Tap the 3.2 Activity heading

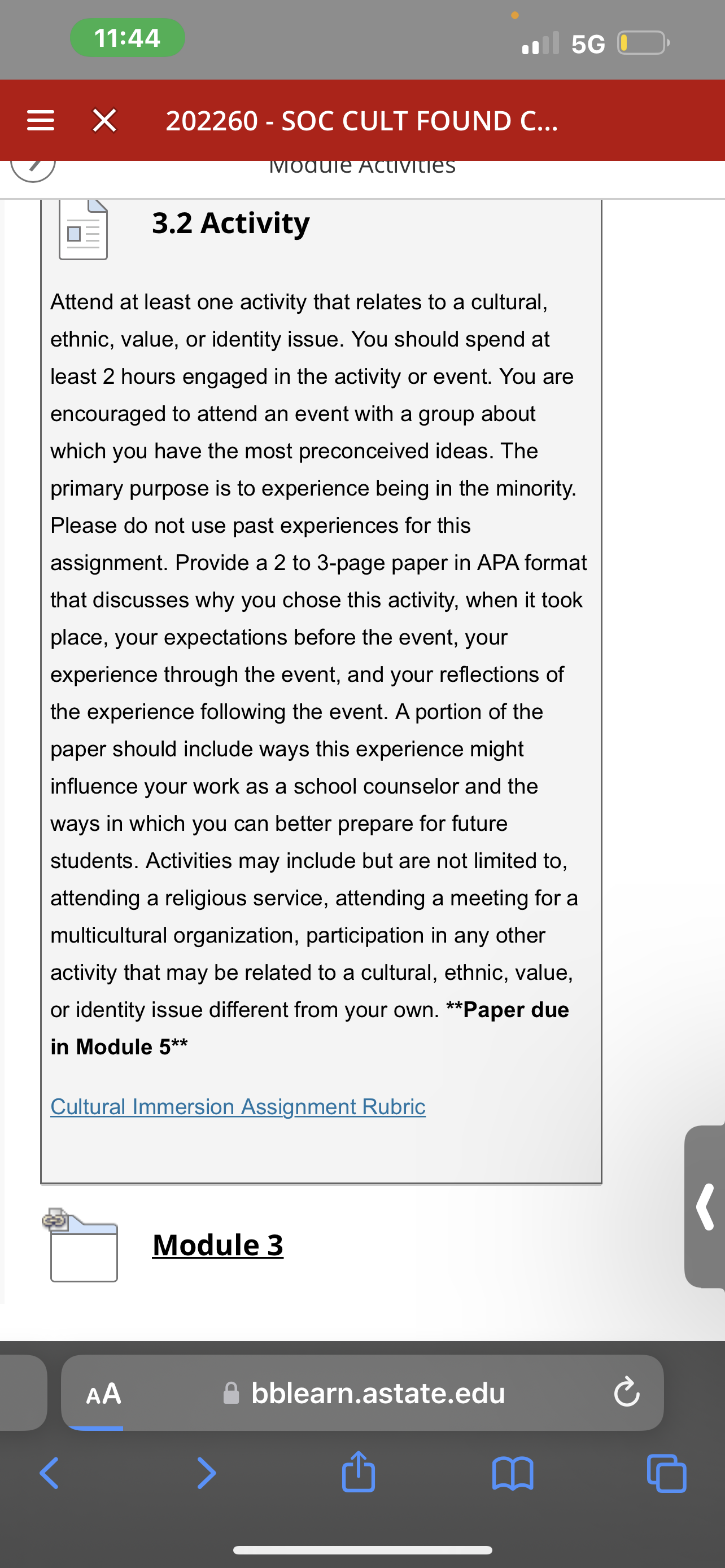click(x=231, y=223)
